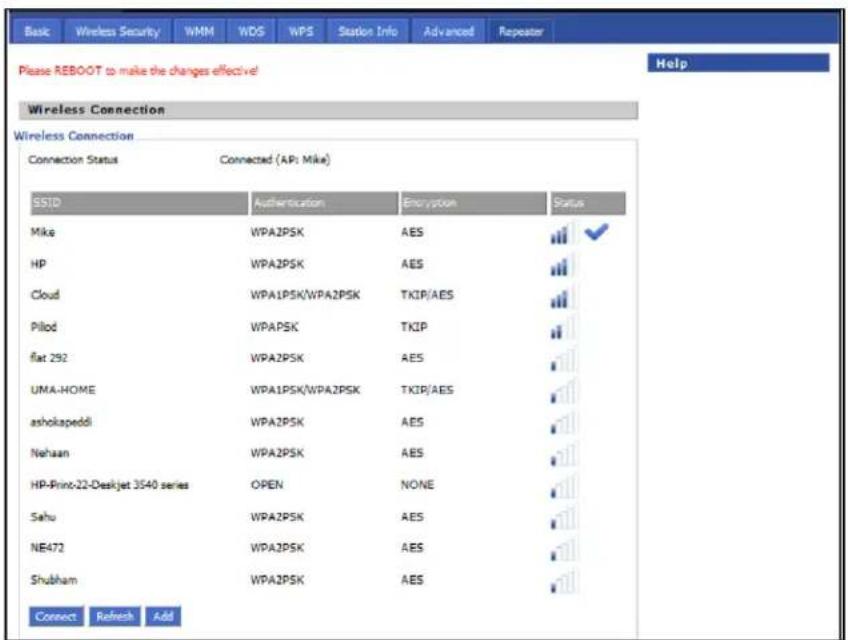848x640 pixels.
Task: Select the Cloud network SSID
Action: [45, 295]
